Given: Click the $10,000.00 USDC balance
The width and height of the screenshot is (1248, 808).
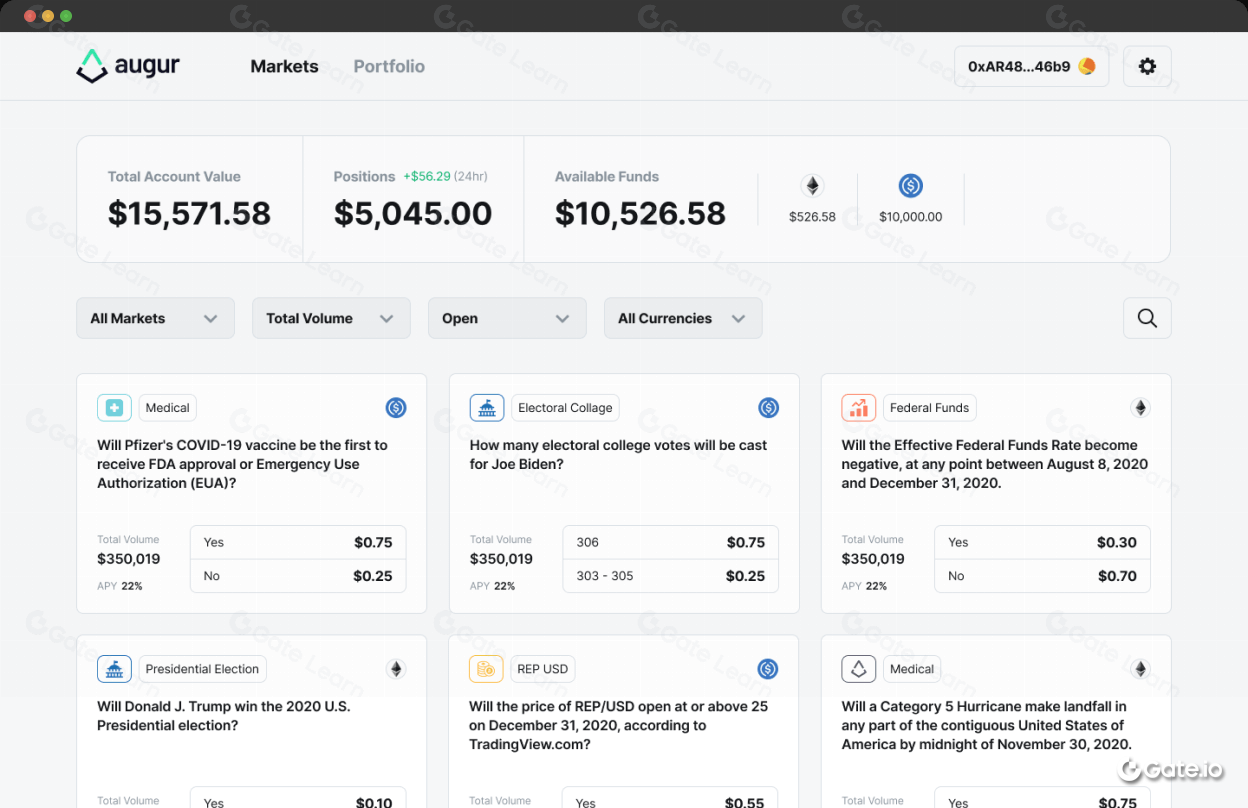Looking at the screenshot, I should pos(911,217).
